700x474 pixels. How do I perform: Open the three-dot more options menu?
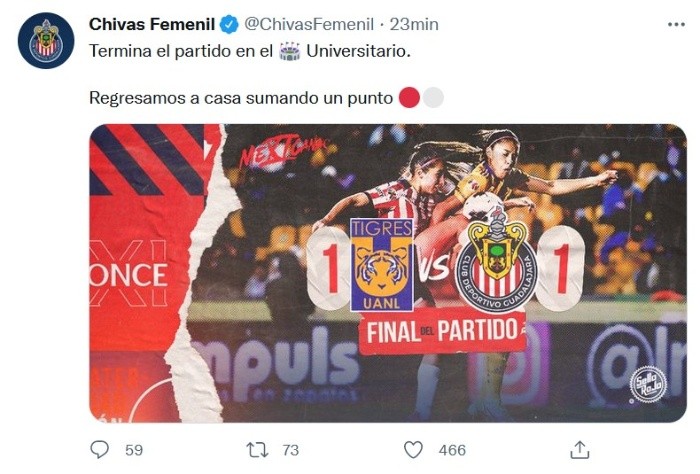pos(676,24)
